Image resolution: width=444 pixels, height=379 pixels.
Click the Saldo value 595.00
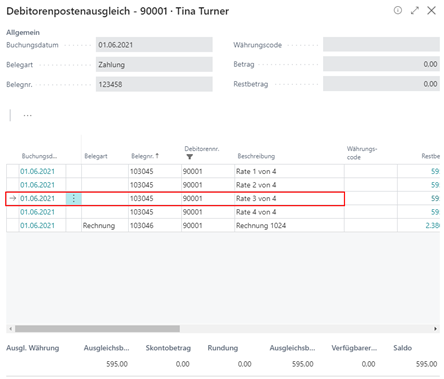pyautogui.click(x=426, y=364)
